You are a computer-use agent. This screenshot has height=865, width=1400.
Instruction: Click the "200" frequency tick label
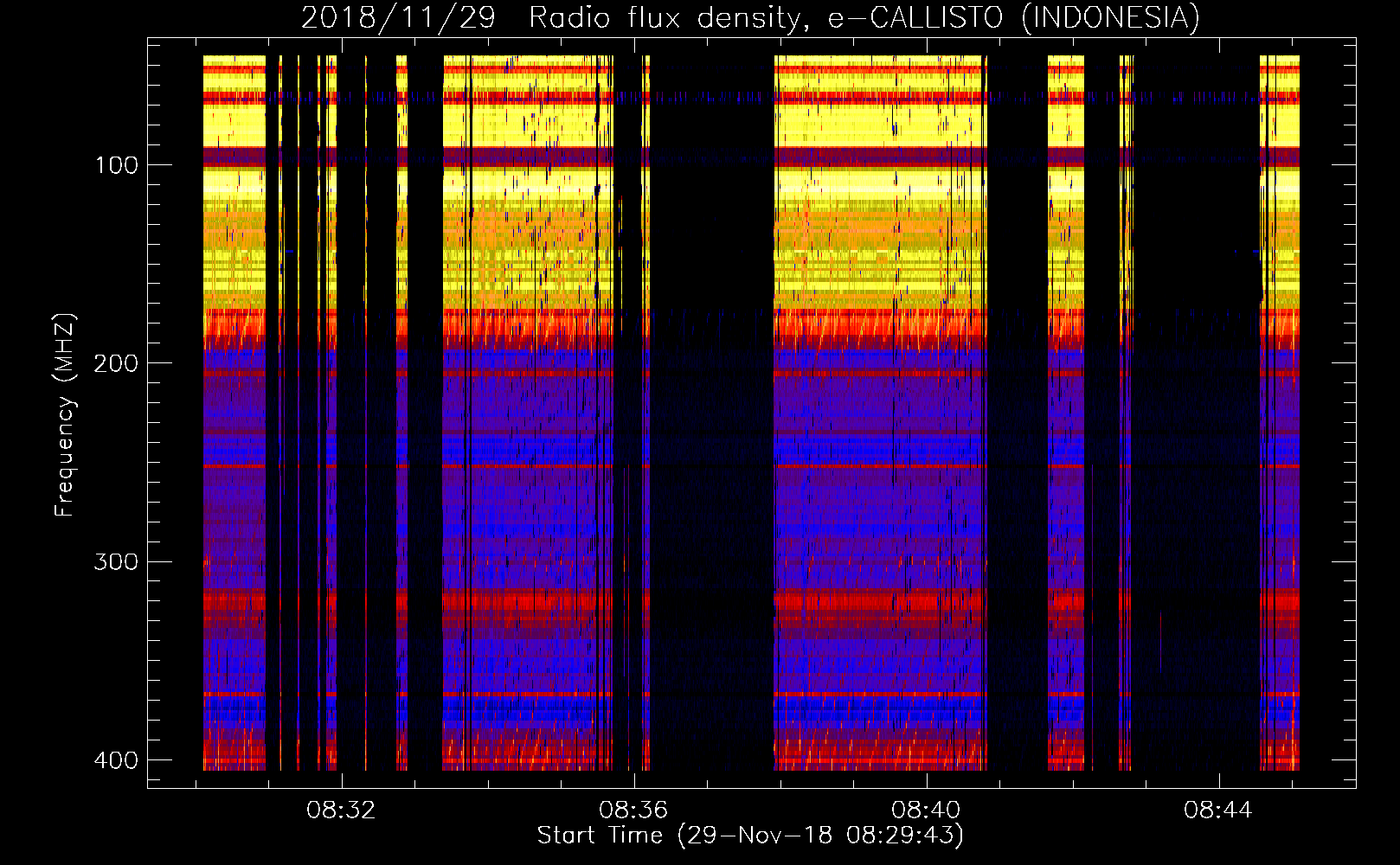click(x=116, y=363)
